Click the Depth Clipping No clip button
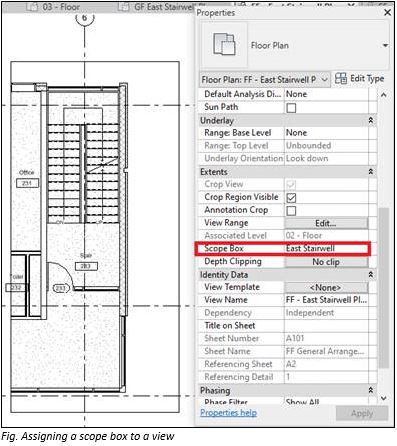This screenshot has height=446, width=397. (326, 262)
